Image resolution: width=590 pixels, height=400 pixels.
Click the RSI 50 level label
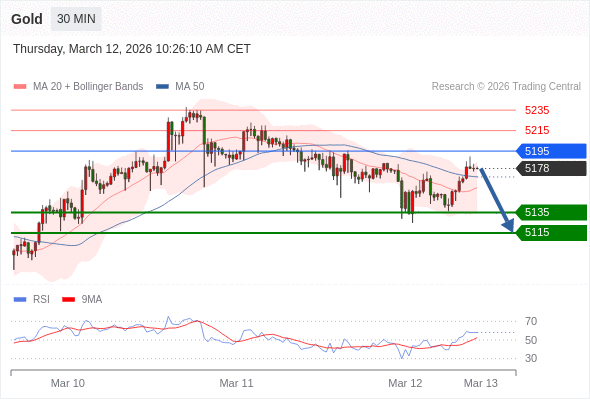pyautogui.click(x=531, y=340)
